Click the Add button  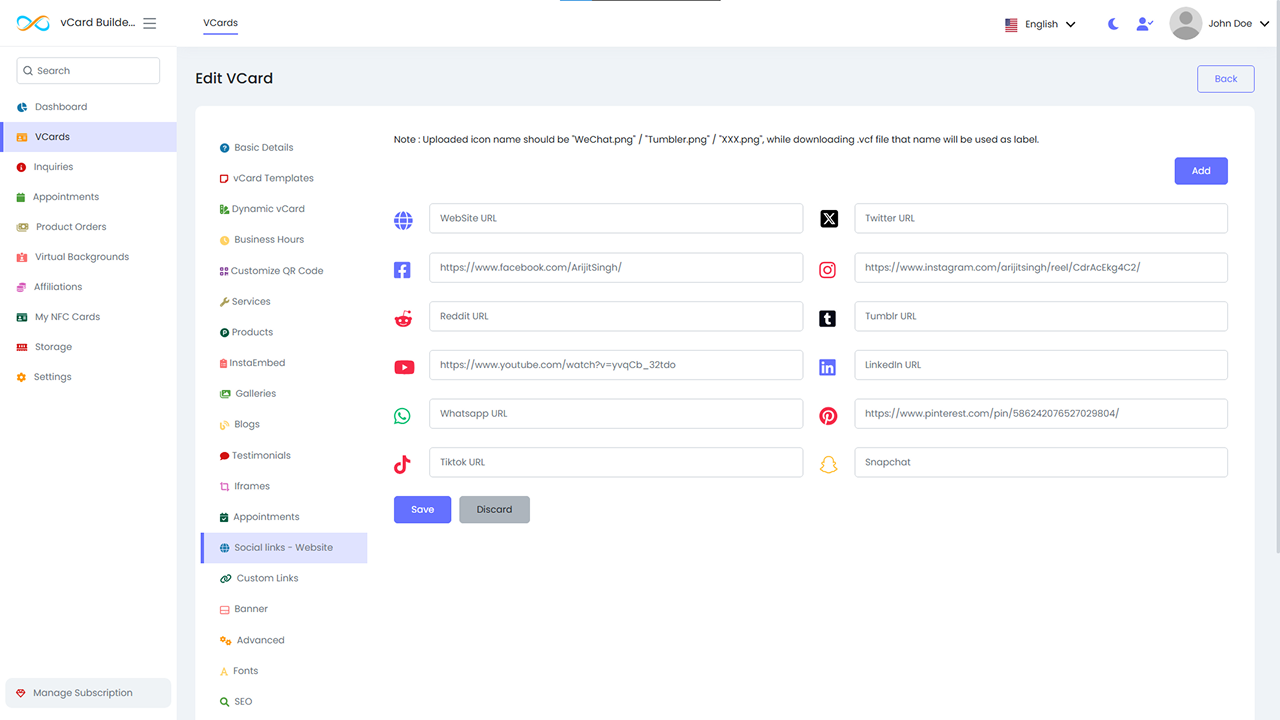[1201, 171]
